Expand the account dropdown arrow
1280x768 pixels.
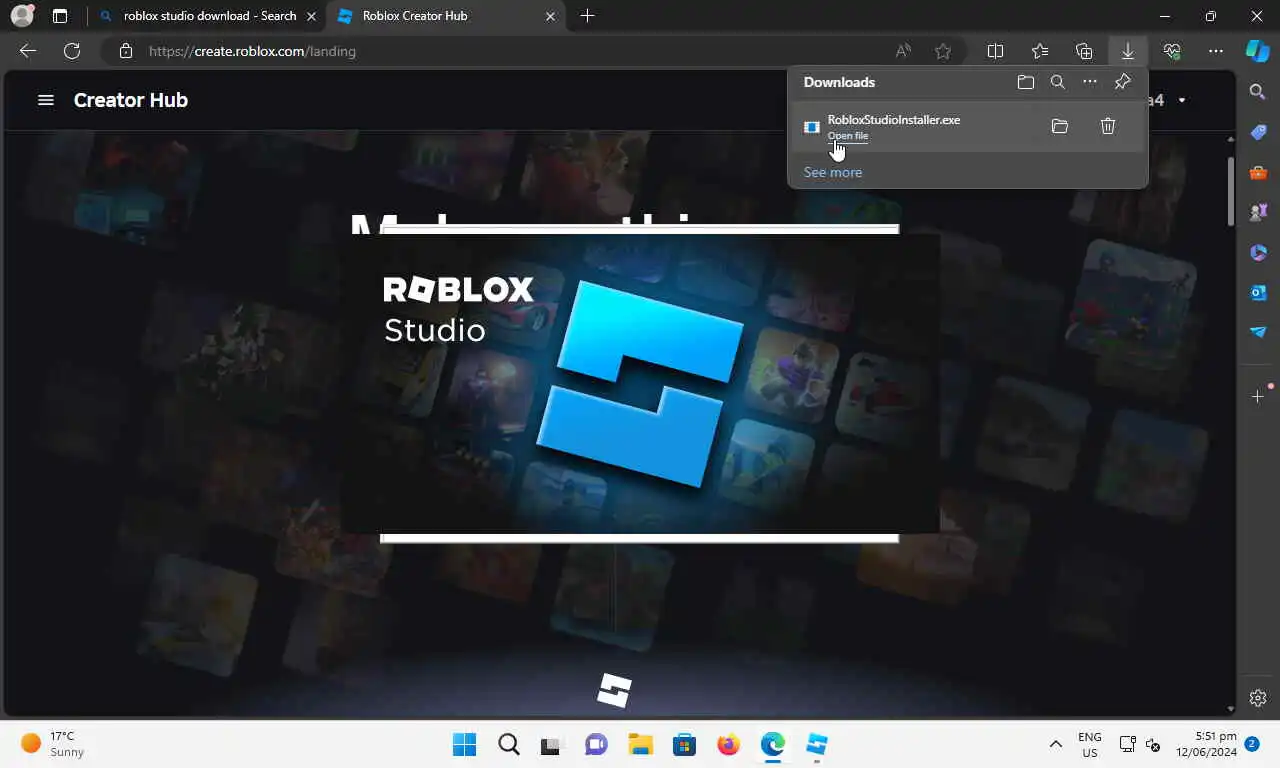1182,100
